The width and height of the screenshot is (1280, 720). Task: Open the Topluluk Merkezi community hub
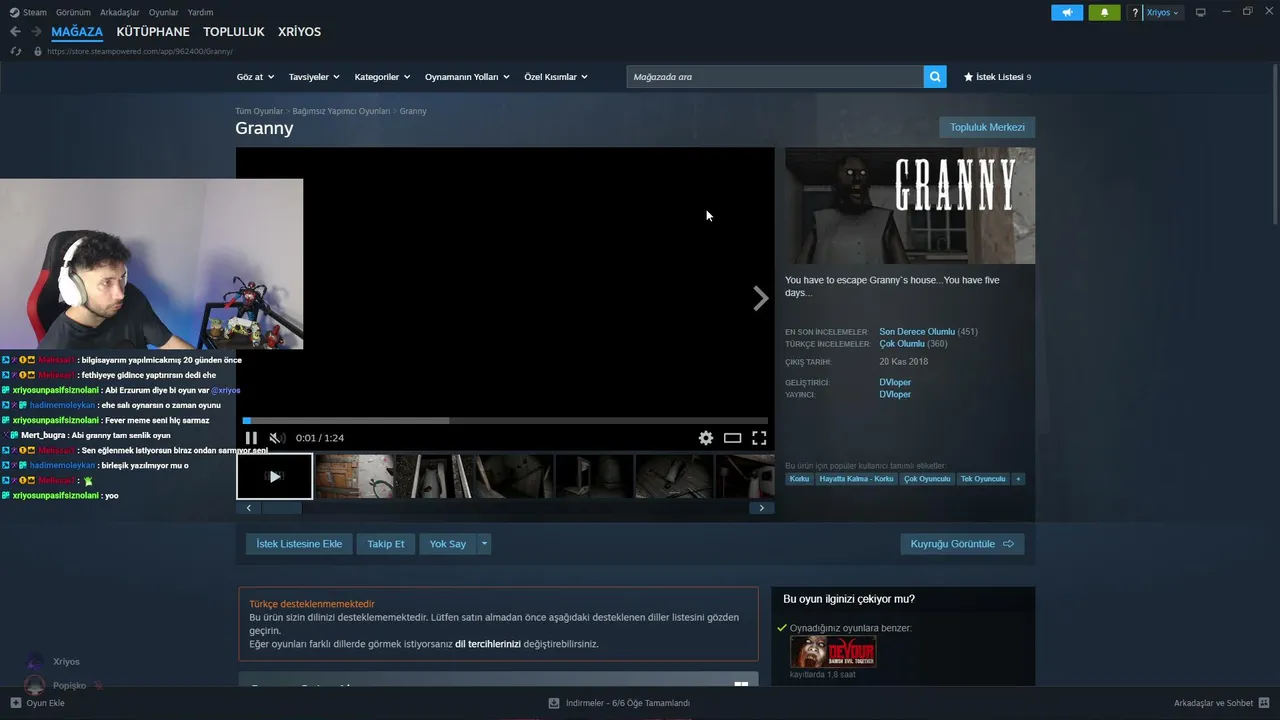(987, 128)
